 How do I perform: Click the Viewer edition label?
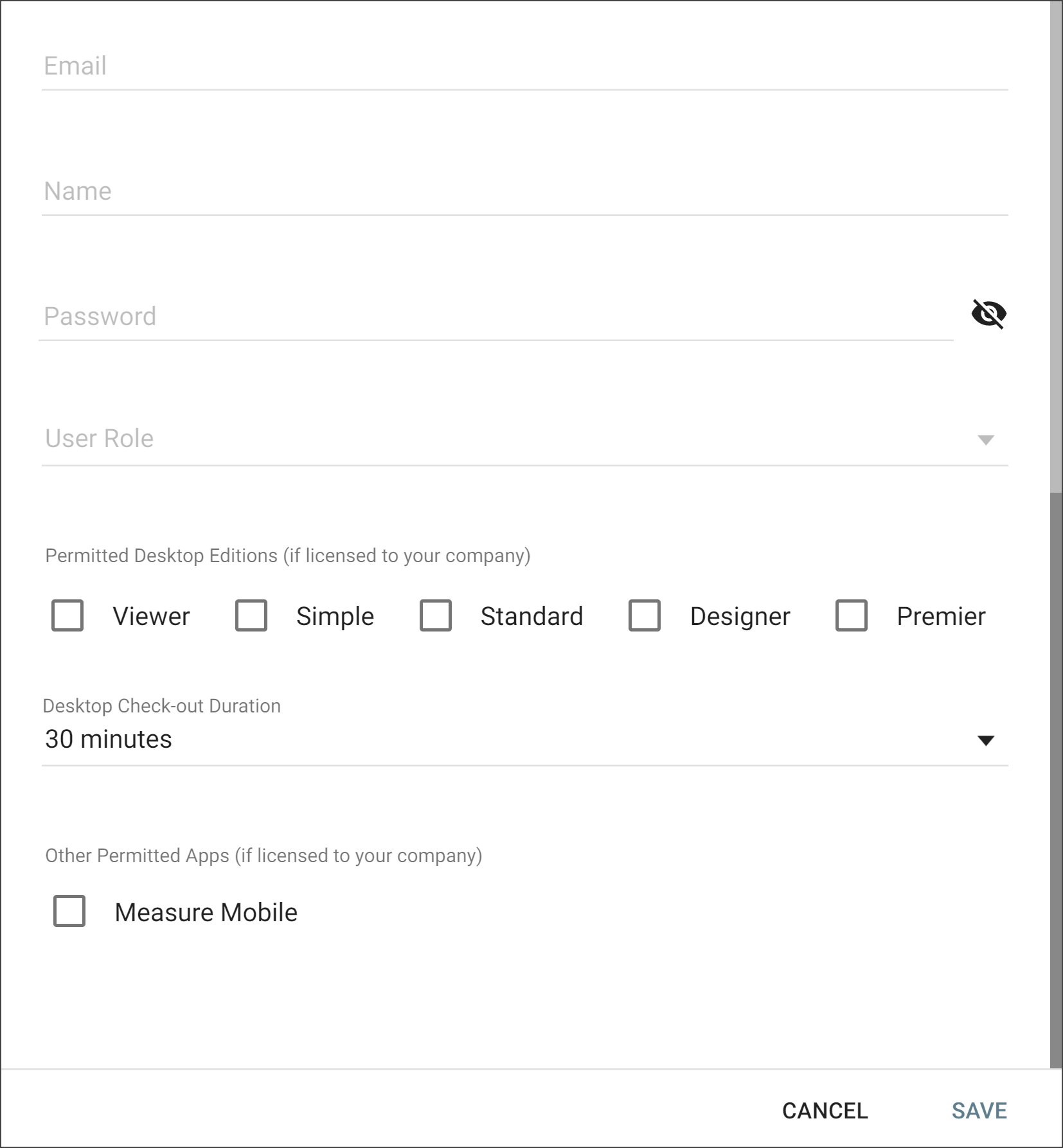coord(151,617)
